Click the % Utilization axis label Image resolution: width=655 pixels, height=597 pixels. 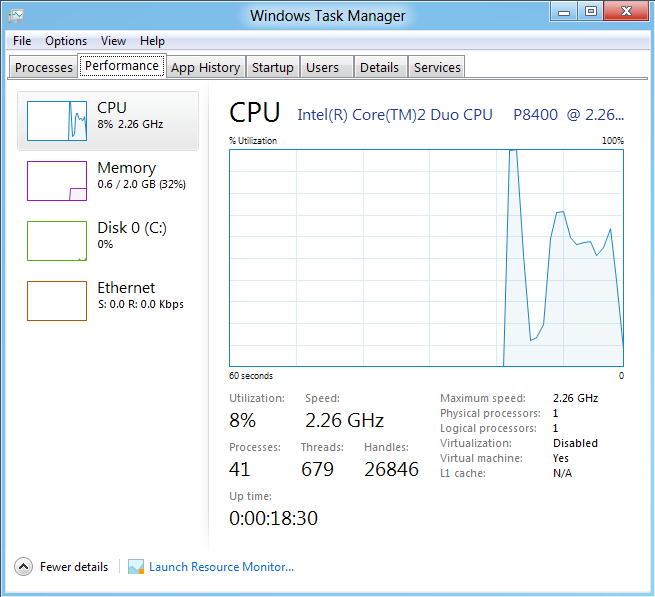tap(253, 141)
